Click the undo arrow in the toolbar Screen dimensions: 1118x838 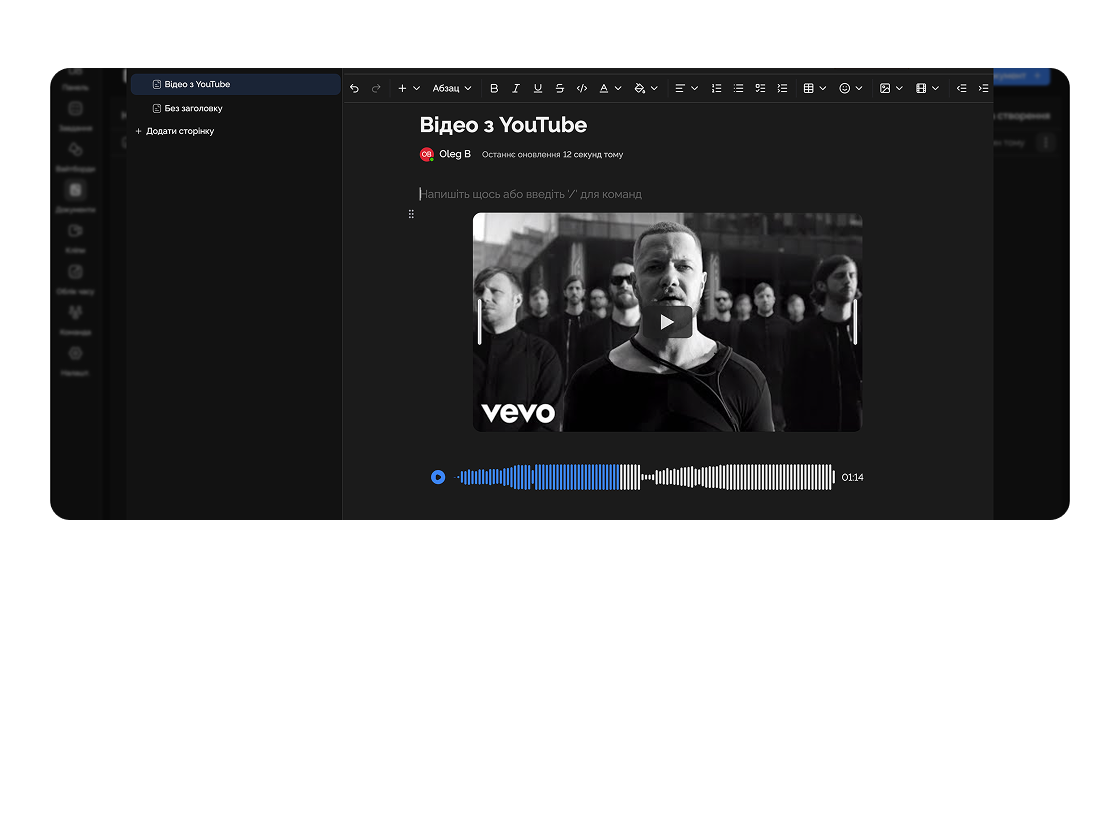354,89
